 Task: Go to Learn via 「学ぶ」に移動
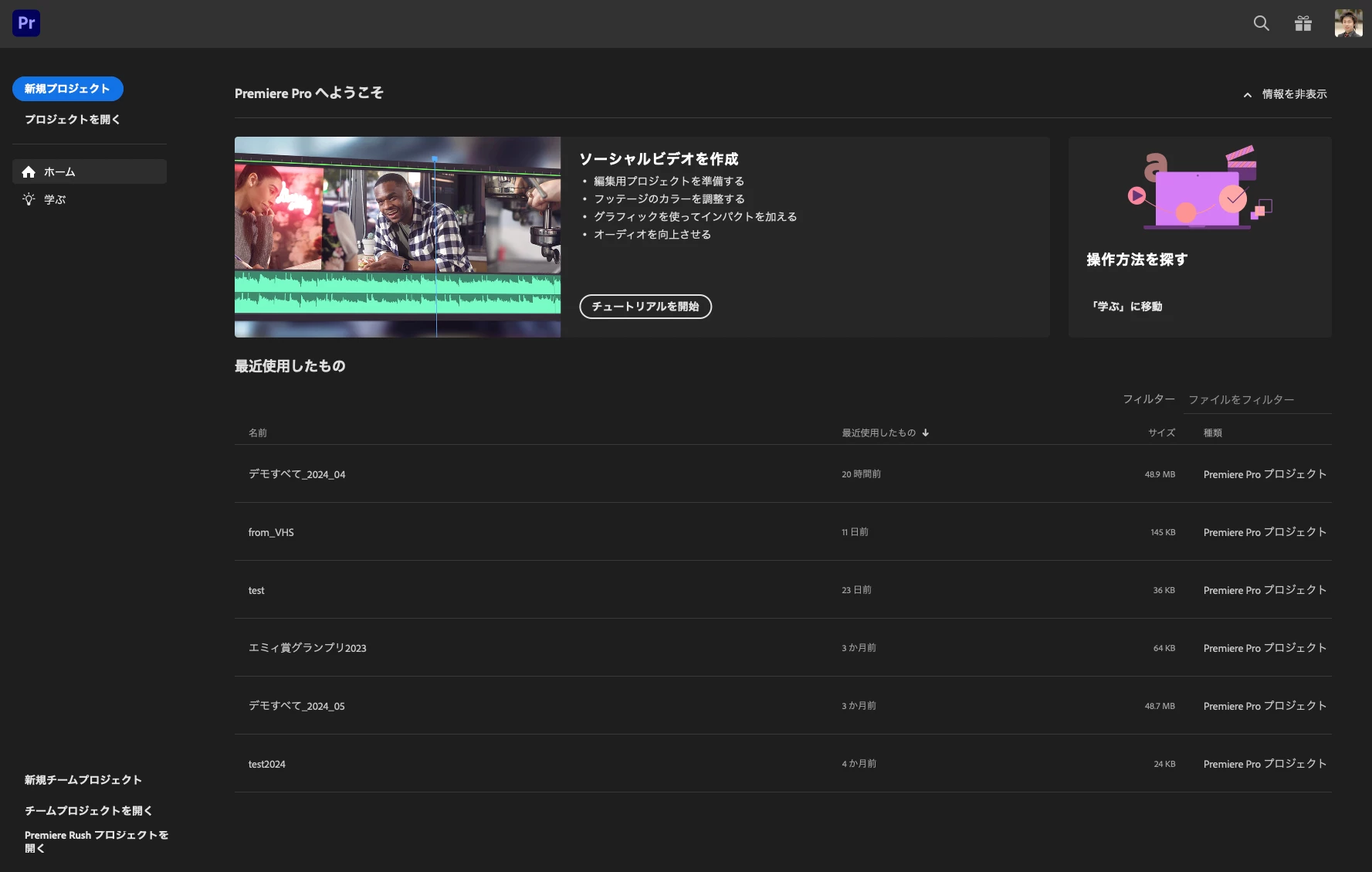click(x=1126, y=307)
